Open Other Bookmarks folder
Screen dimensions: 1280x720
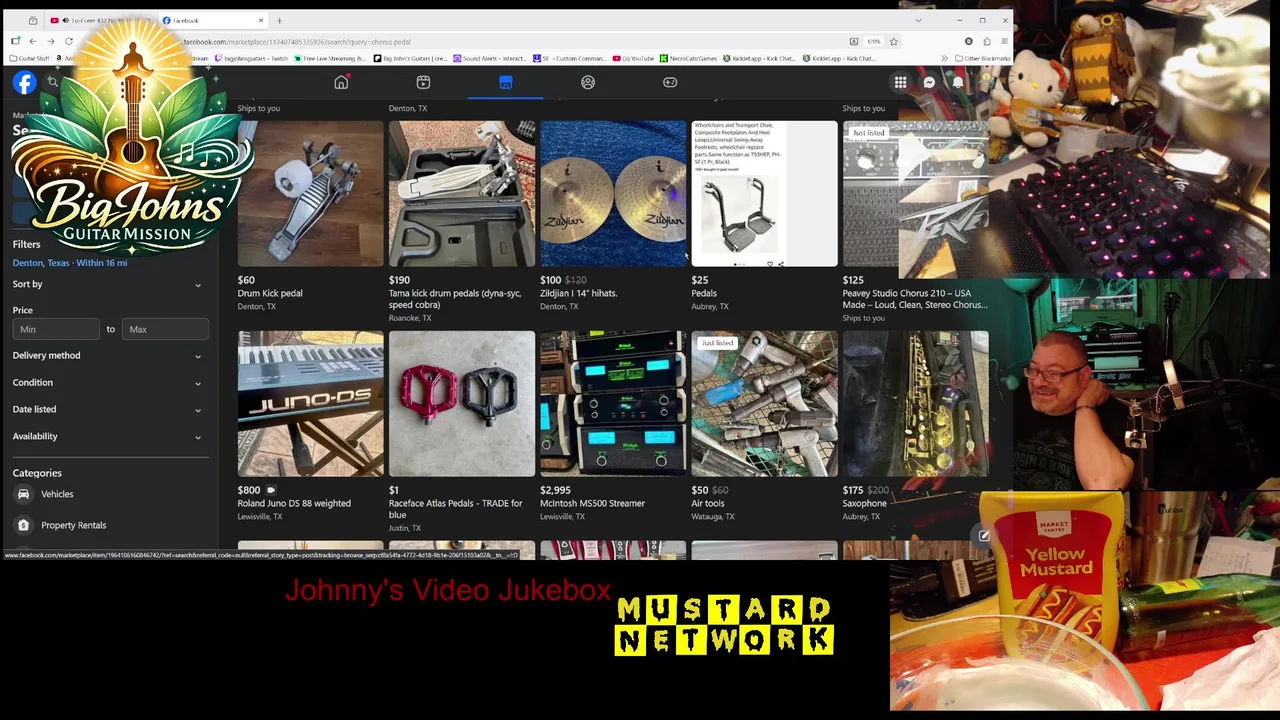[x=982, y=58]
